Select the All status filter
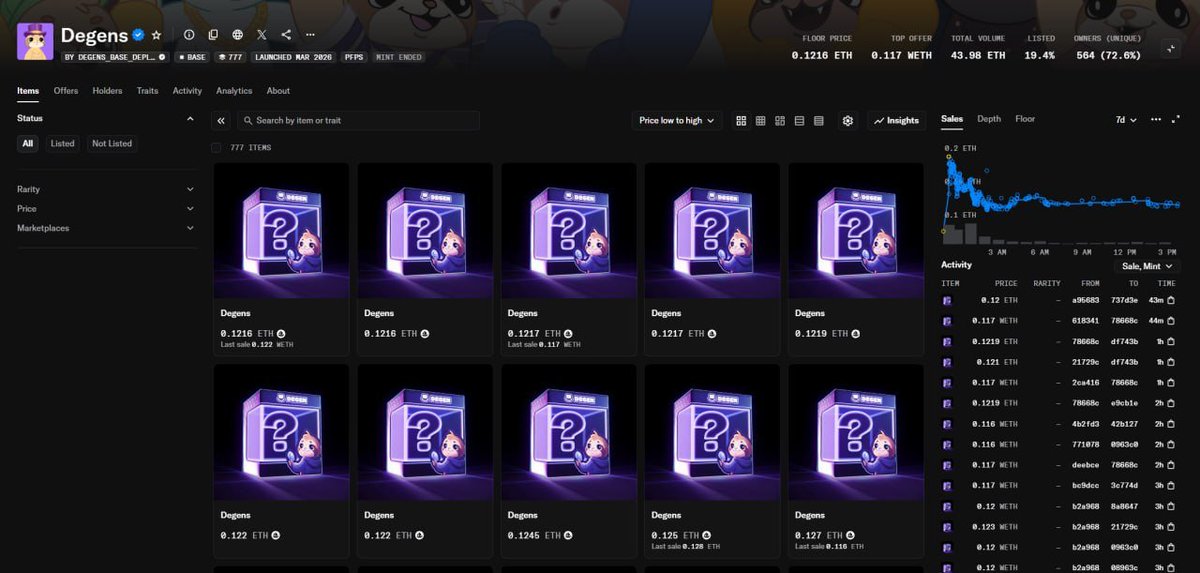 28,143
